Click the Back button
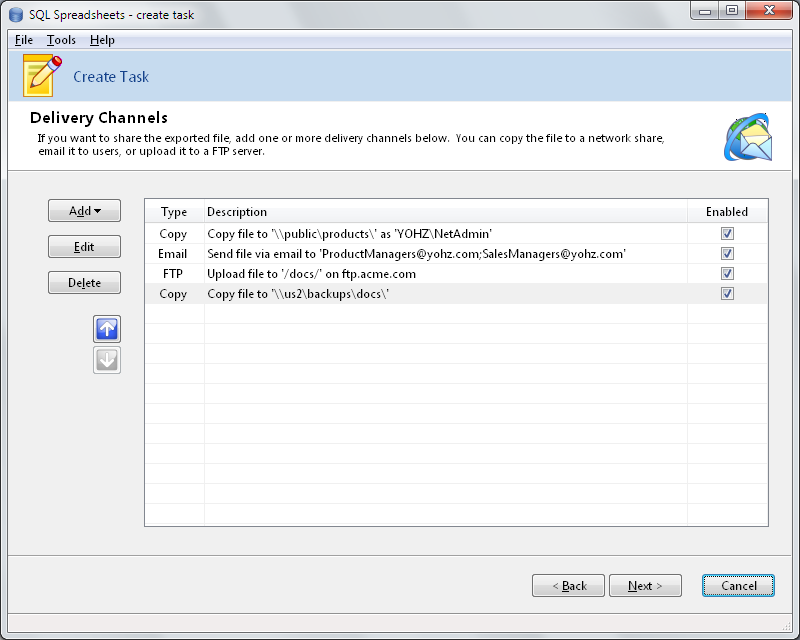800x640 pixels. pos(568,586)
